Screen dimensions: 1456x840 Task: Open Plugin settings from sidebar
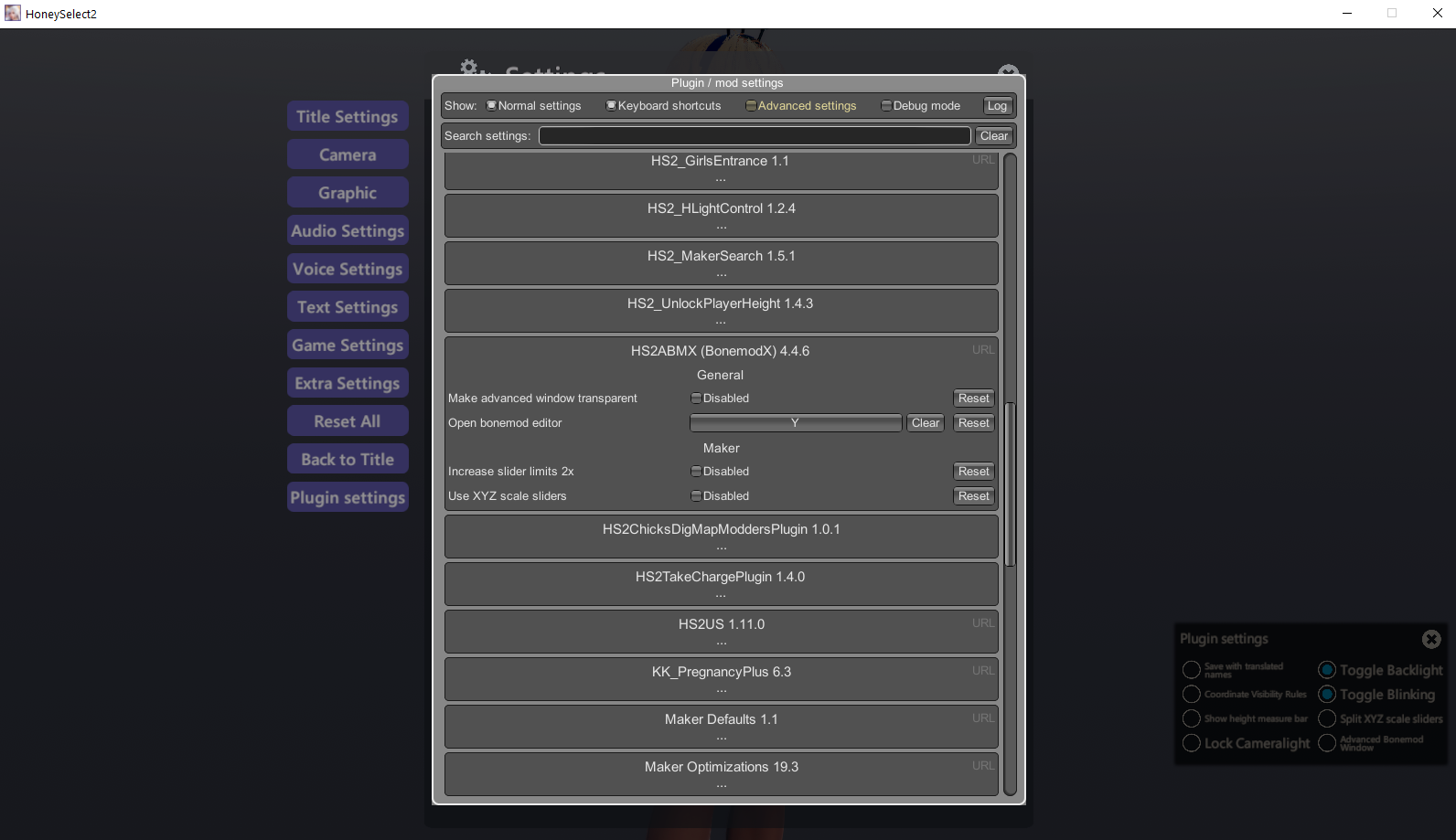(x=348, y=498)
